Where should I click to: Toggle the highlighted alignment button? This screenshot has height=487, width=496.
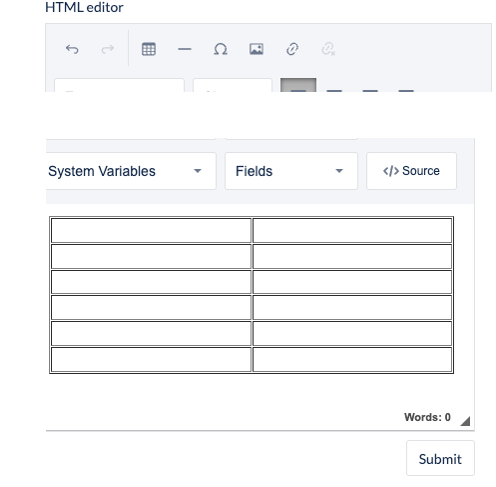coord(298,85)
